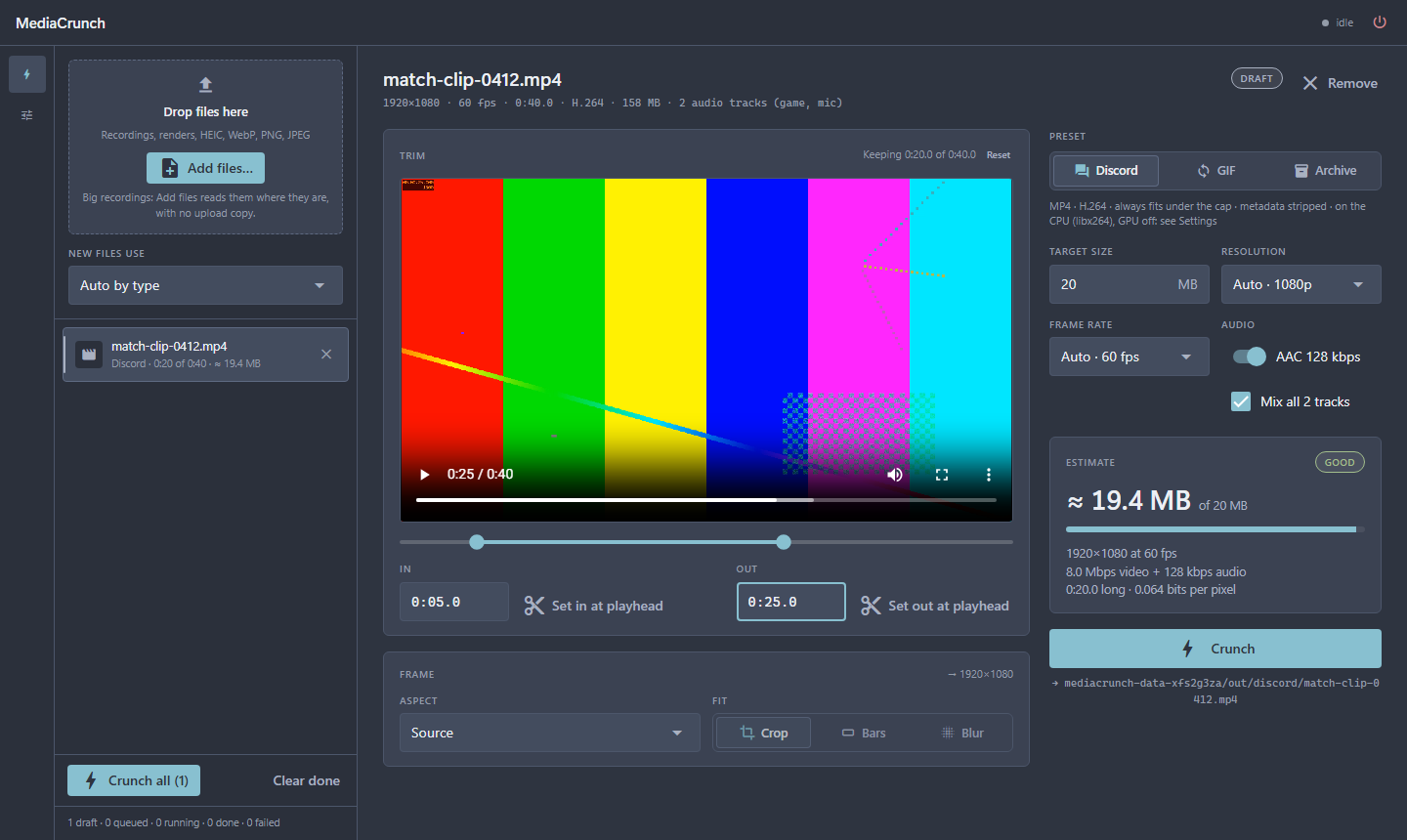
Task: Open the Frame Rate dropdown
Action: pyautogui.click(x=1130, y=357)
